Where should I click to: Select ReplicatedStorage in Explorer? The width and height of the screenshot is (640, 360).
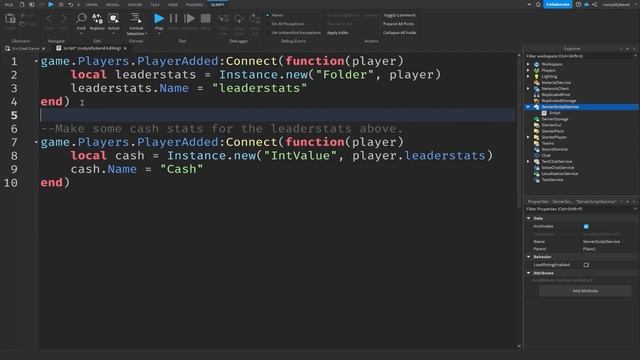pyautogui.click(x=559, y=101)
